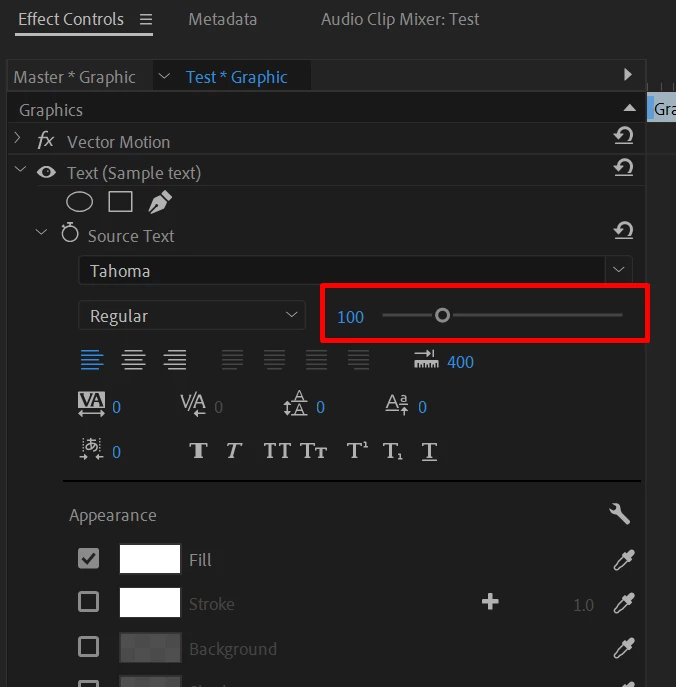This screenshot has width=676, height=687.
Task: Toggle faux italic
Action: pos(234,450)
